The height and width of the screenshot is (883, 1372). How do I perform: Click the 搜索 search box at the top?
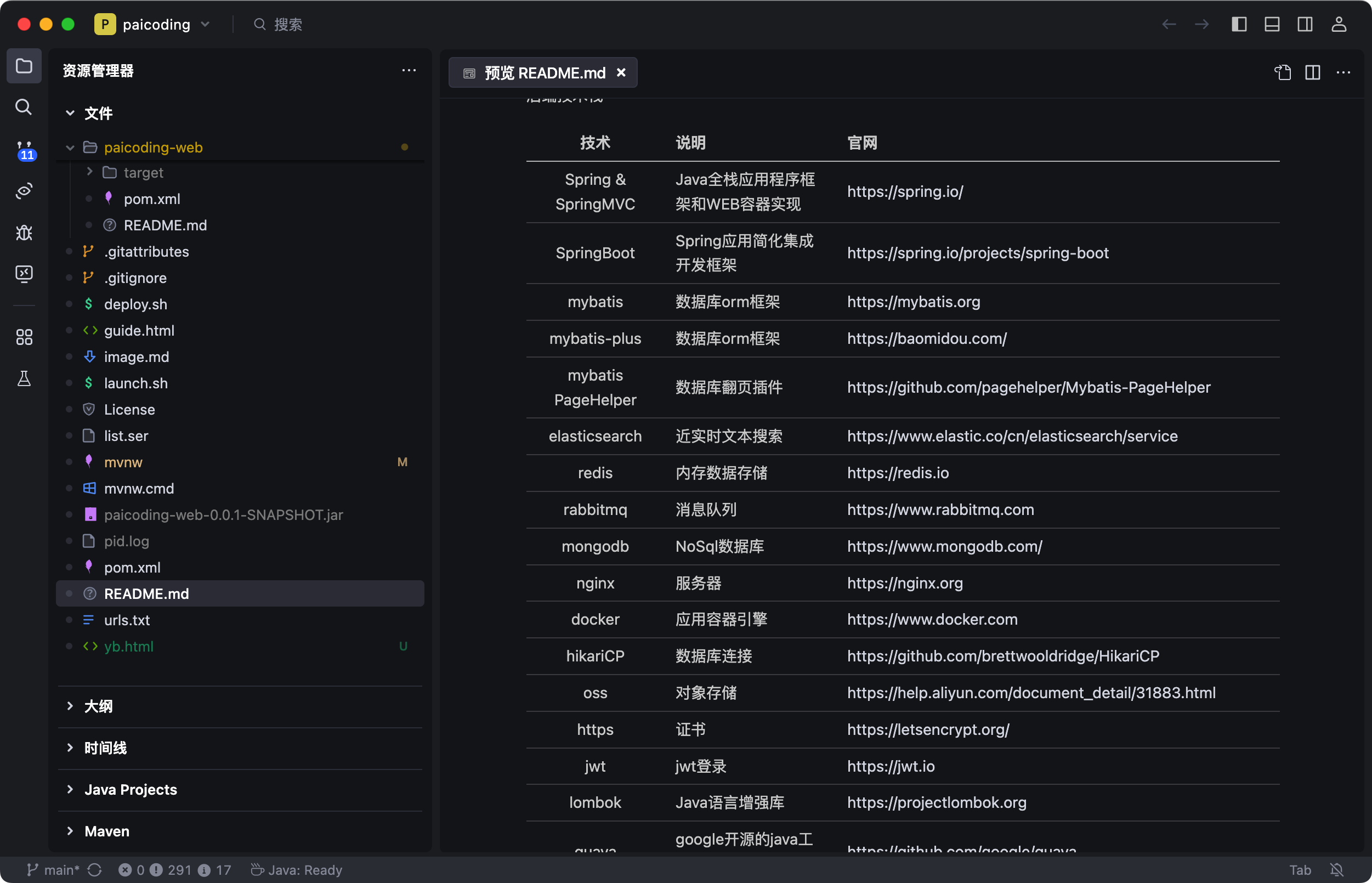pos(287,24)
